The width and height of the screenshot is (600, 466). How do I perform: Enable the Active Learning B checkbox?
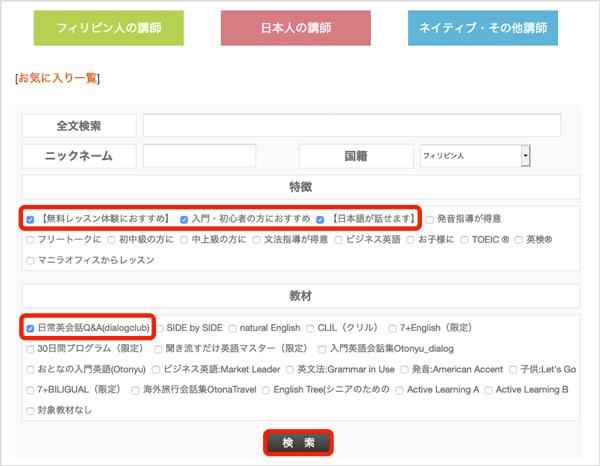pos(489,388)
